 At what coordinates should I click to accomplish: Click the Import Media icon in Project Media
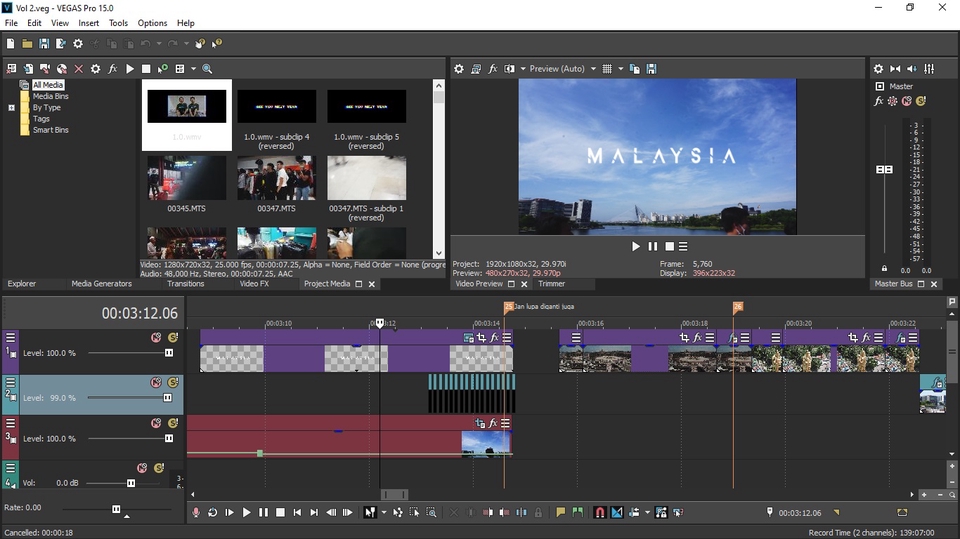[x=28, y=69]
